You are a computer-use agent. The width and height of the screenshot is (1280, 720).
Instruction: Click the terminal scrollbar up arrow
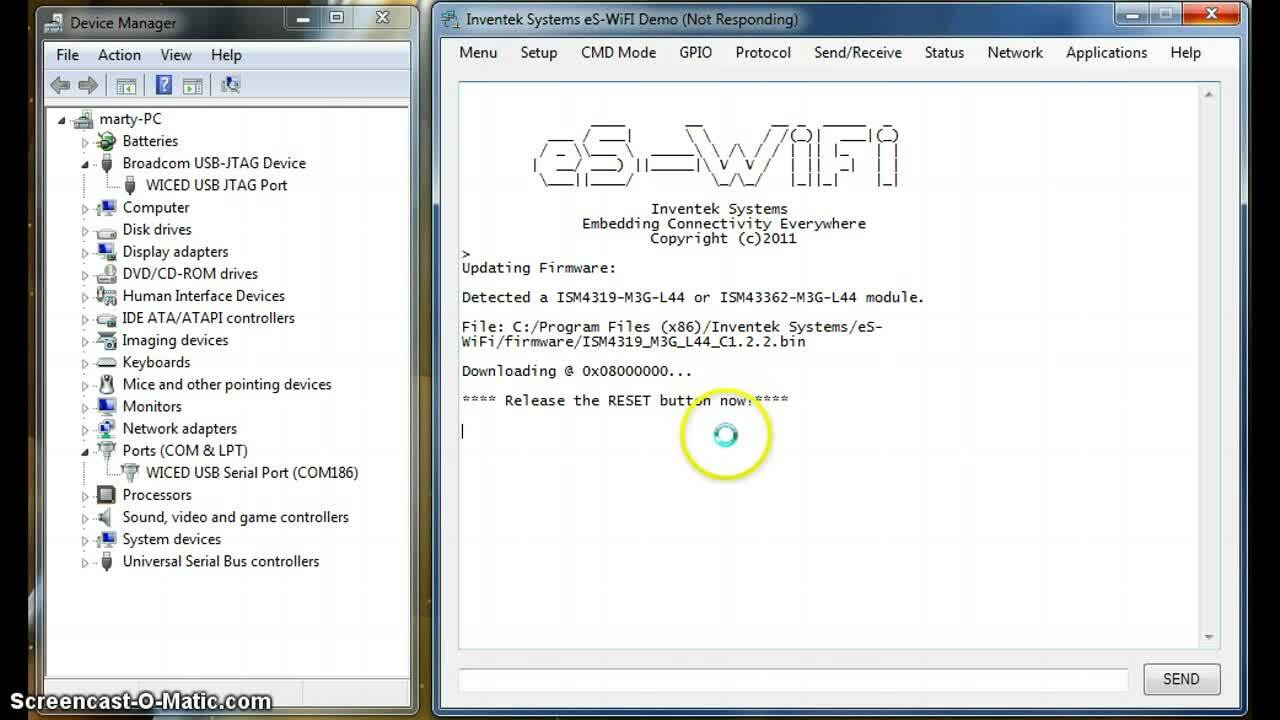pyautogui.click(x=1209, y=94)
